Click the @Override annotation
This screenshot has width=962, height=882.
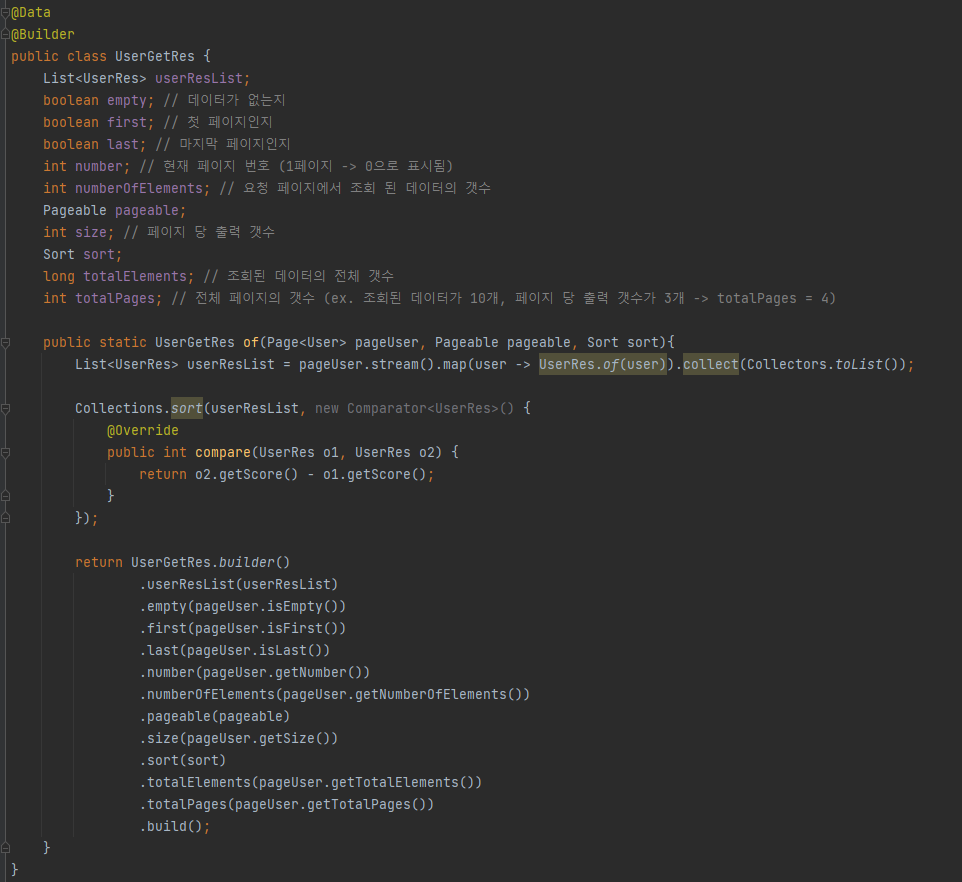tap(143, 431)
